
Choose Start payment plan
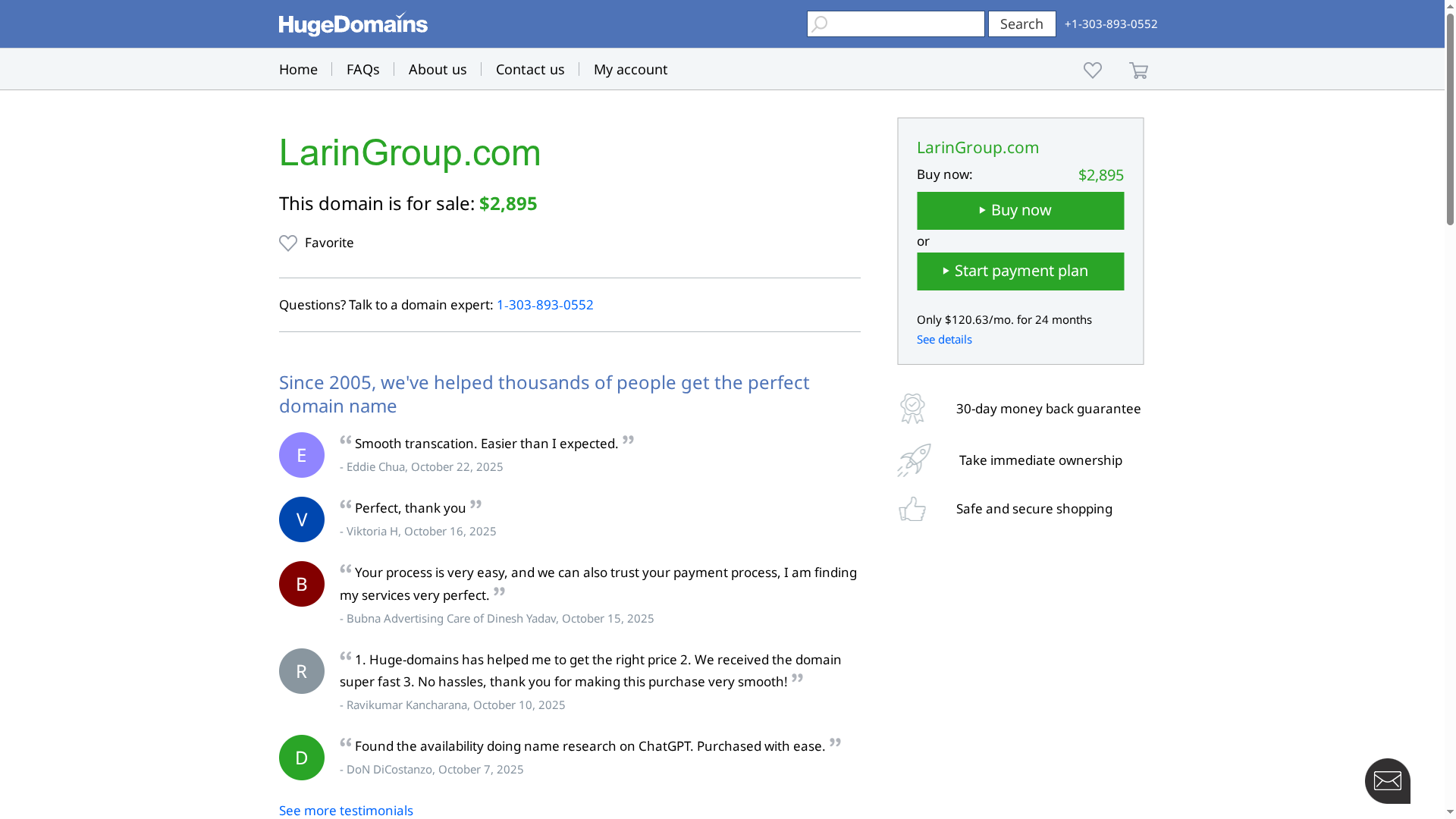tap(1020, 271)
